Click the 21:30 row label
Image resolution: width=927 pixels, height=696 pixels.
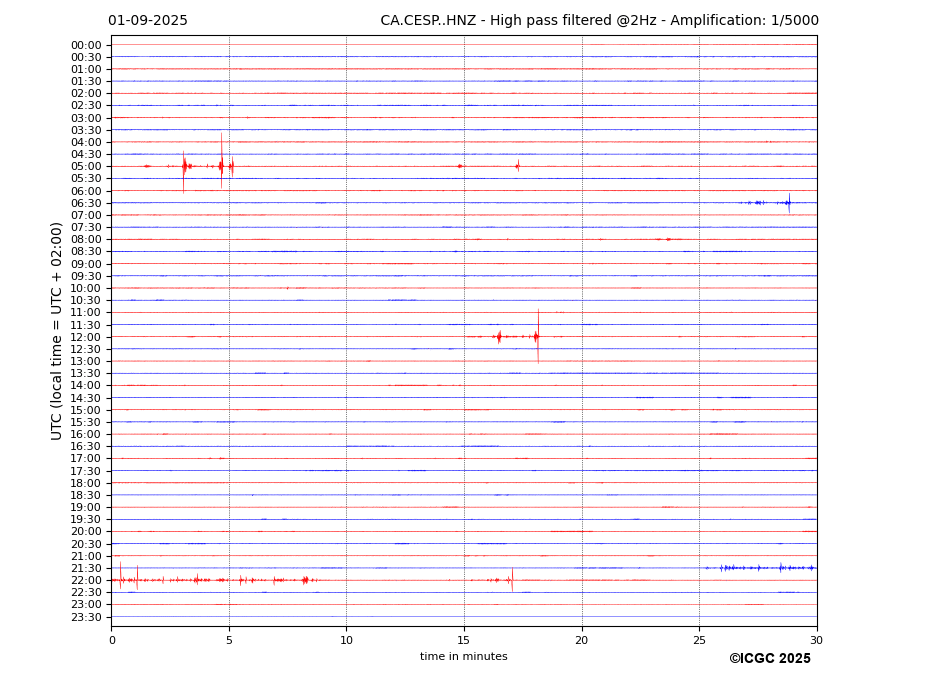point(86,568)
